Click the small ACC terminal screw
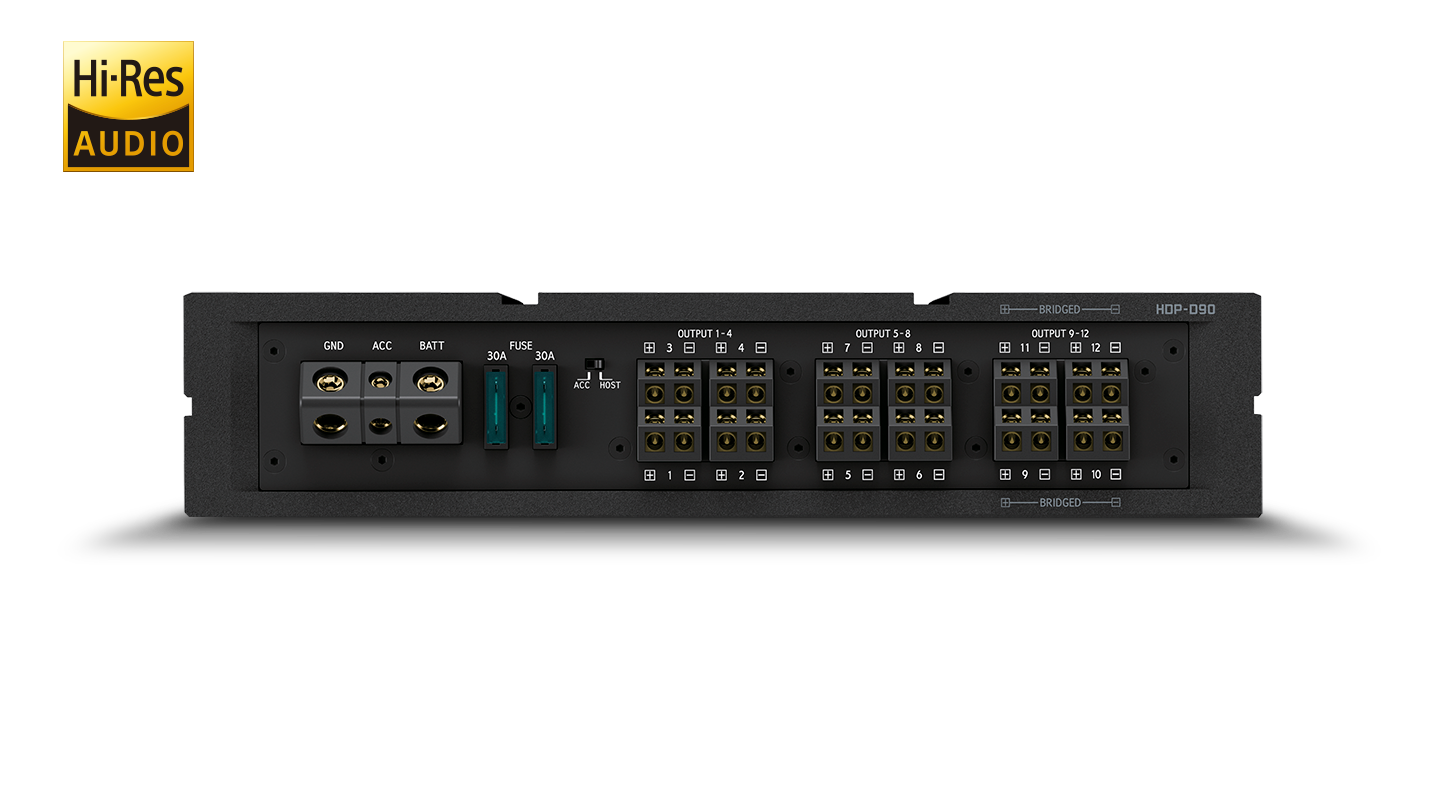Screen dimensions: 1440x810 tap(381, 381)
